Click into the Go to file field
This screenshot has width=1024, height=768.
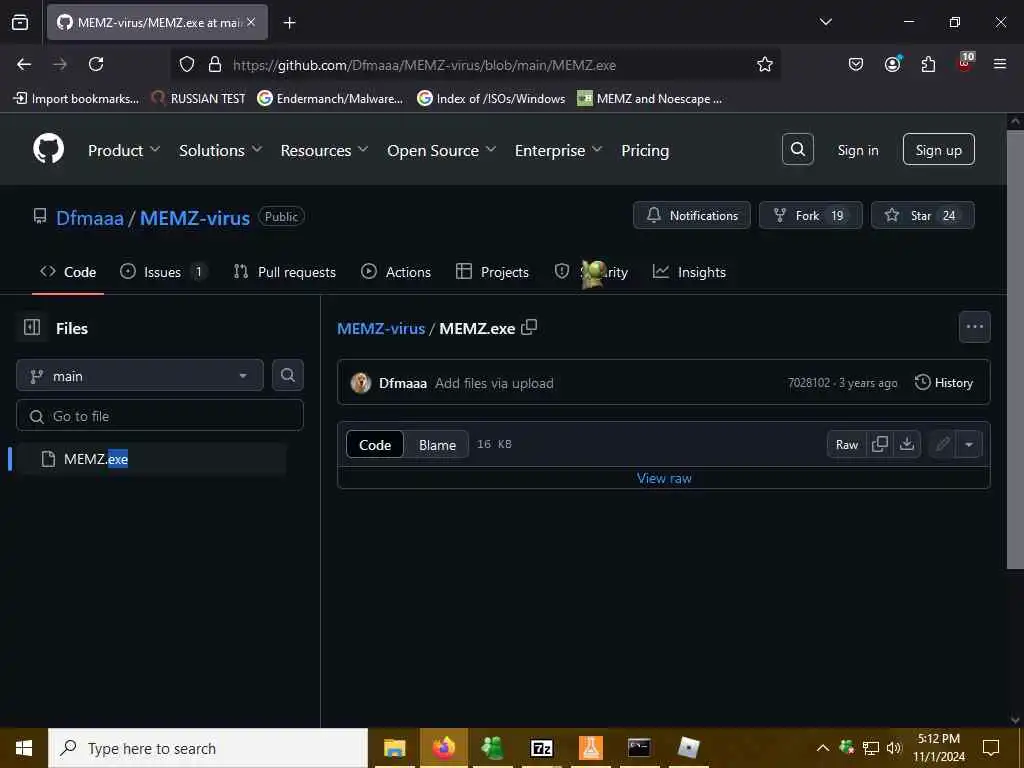pos(160,415)
